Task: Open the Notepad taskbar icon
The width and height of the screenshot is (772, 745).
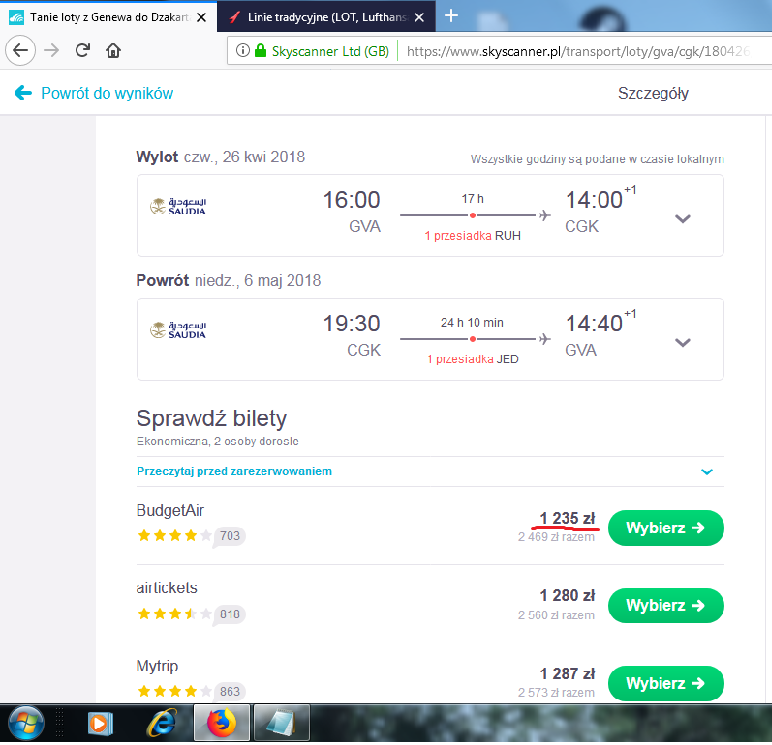Action: (282, 723)
